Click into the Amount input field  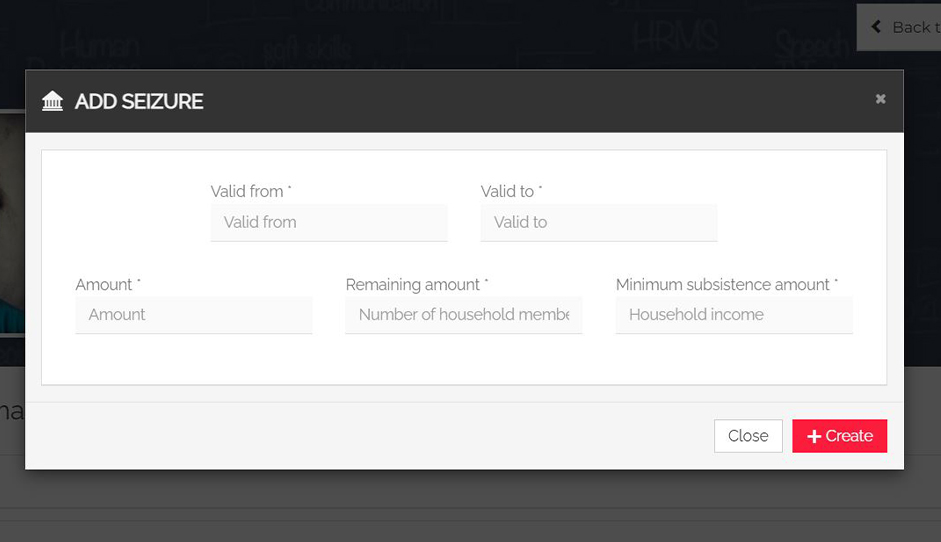point(194,314)
